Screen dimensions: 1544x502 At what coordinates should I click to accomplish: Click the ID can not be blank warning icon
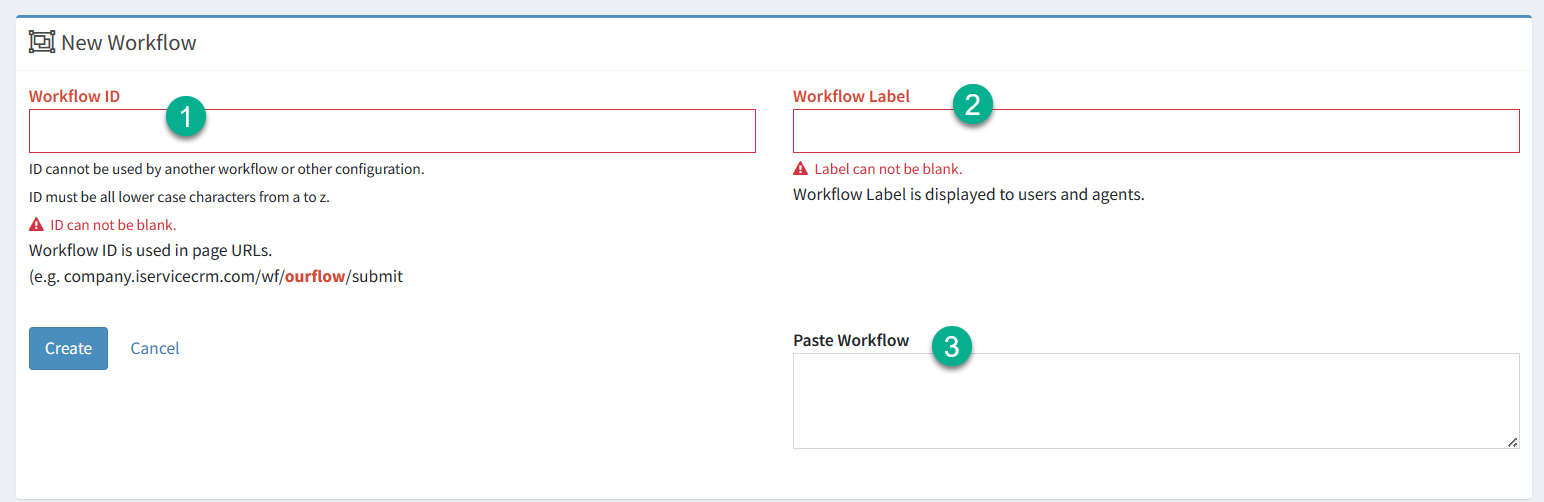tap(37, 225)
